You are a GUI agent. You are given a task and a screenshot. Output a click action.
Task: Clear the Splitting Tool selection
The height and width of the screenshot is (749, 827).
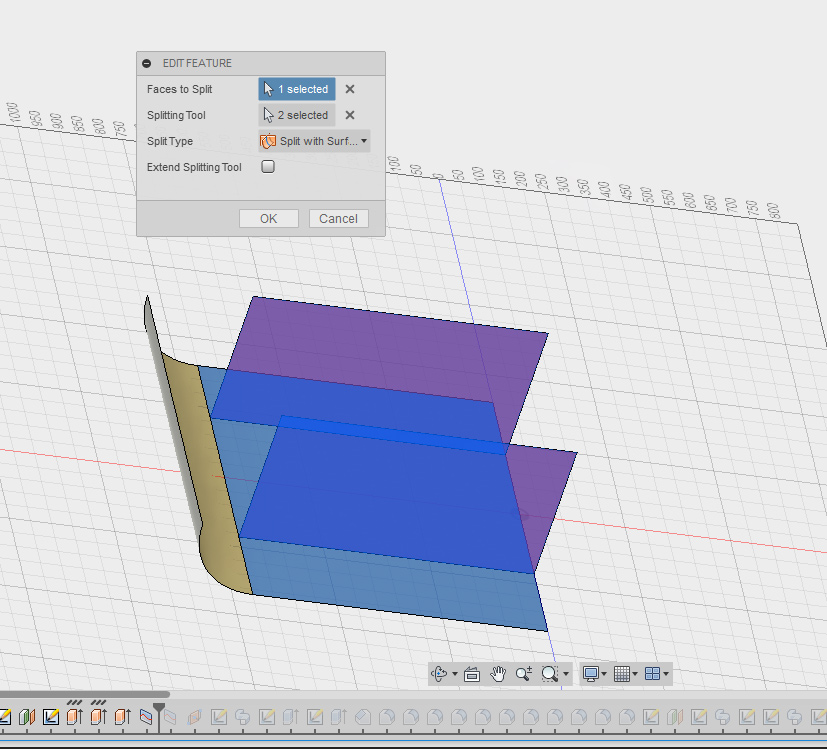click(x=350, y=115)
